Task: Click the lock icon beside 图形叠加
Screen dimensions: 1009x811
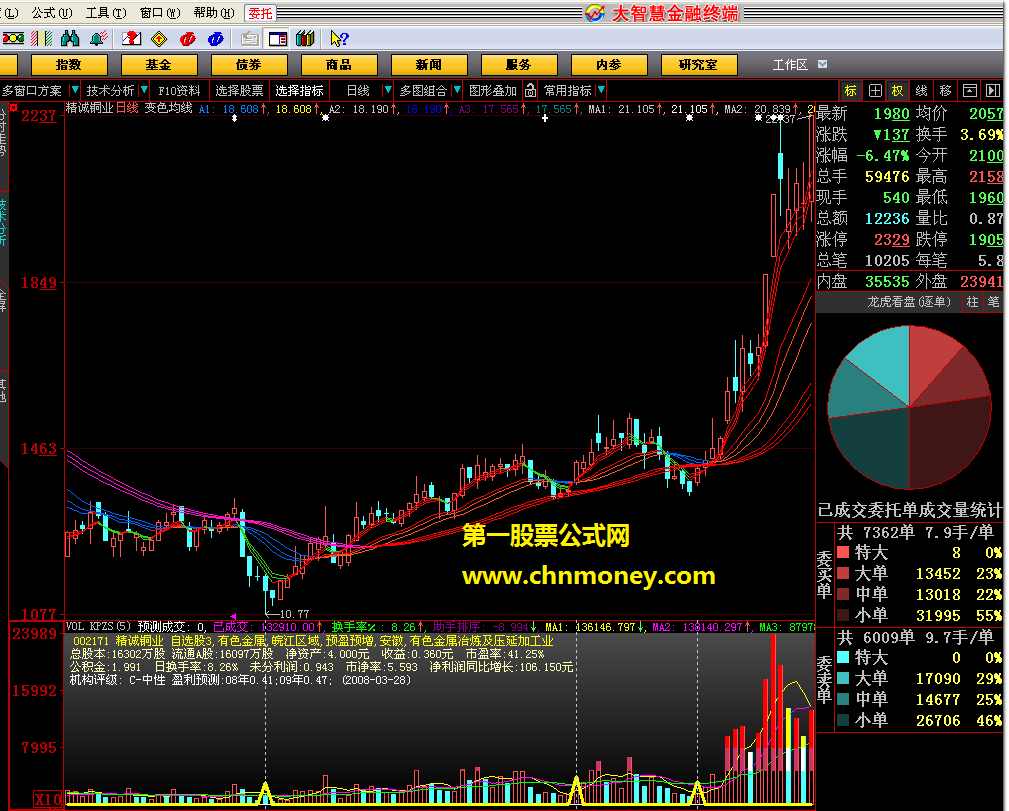Action: (530, 91)
